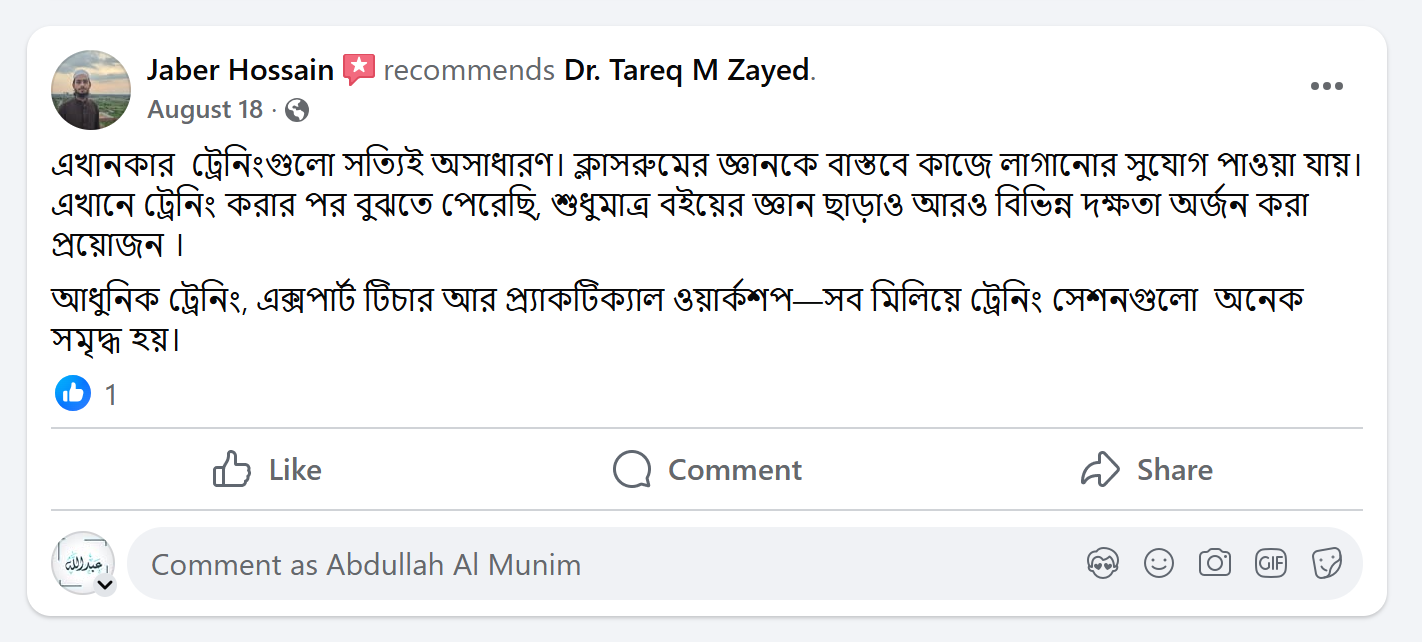Visit the Dr. Tareq M Zayed page
The image size is (1422, 642).
pos(688,69)
